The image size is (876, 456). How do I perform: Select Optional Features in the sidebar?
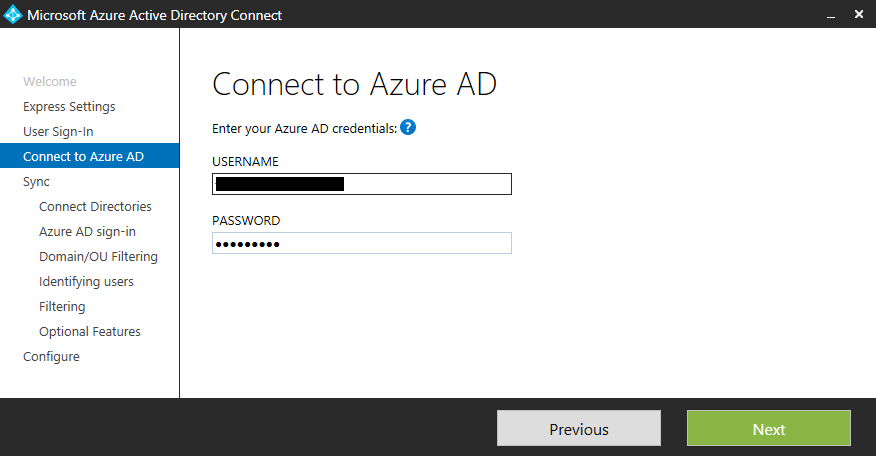click(90, 332)
